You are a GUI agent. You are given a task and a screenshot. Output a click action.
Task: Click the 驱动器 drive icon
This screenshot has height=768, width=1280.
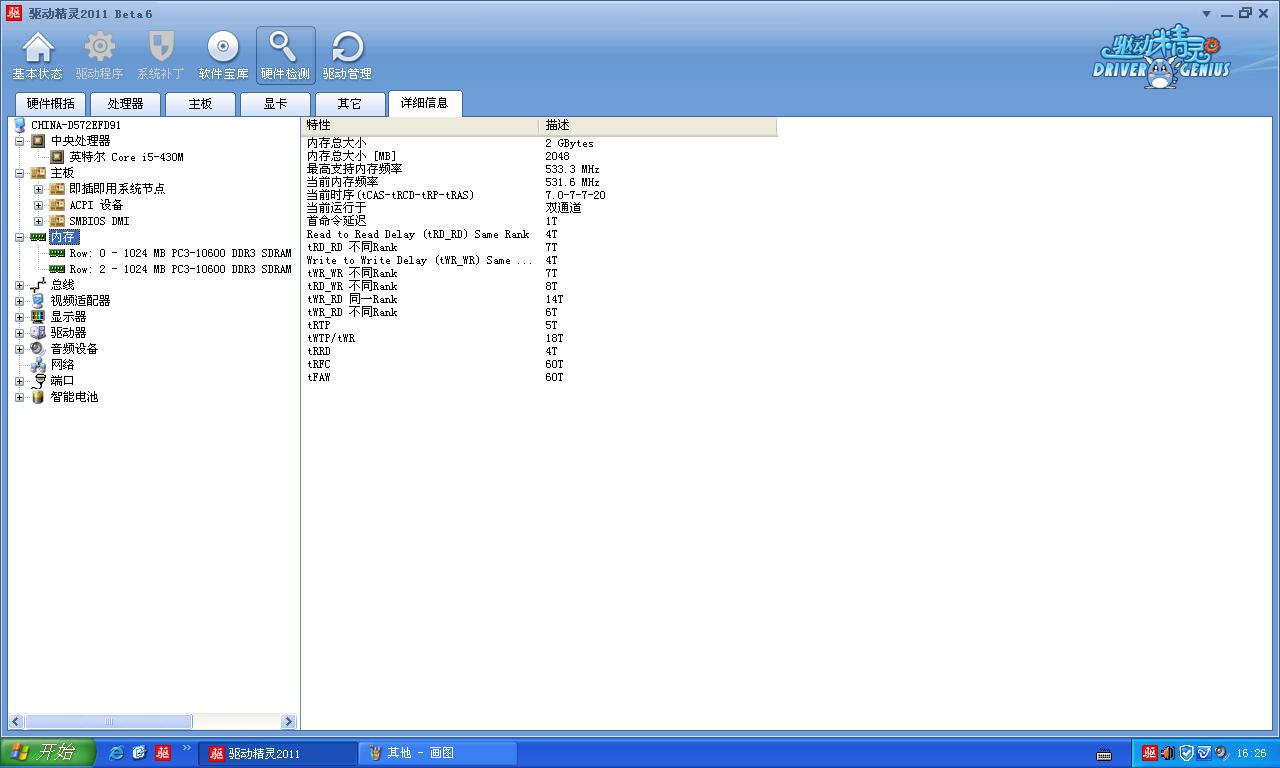pyautogui.click(x=38, y=333)
